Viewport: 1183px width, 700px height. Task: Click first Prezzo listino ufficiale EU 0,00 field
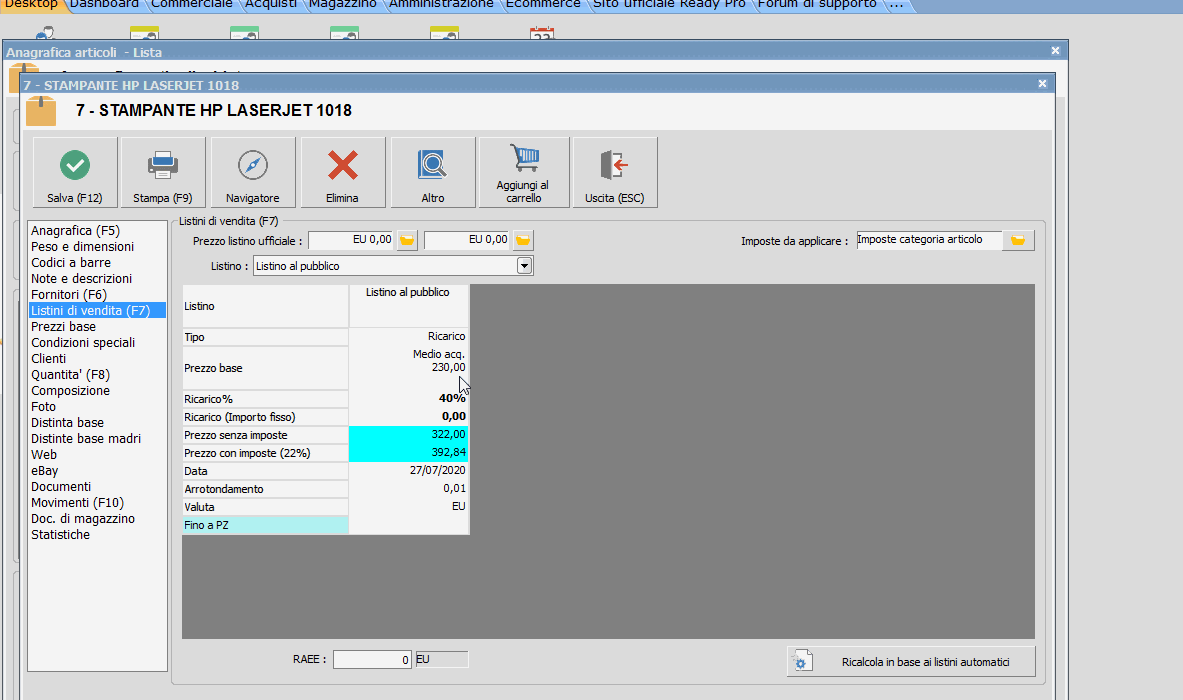[352, 240]
